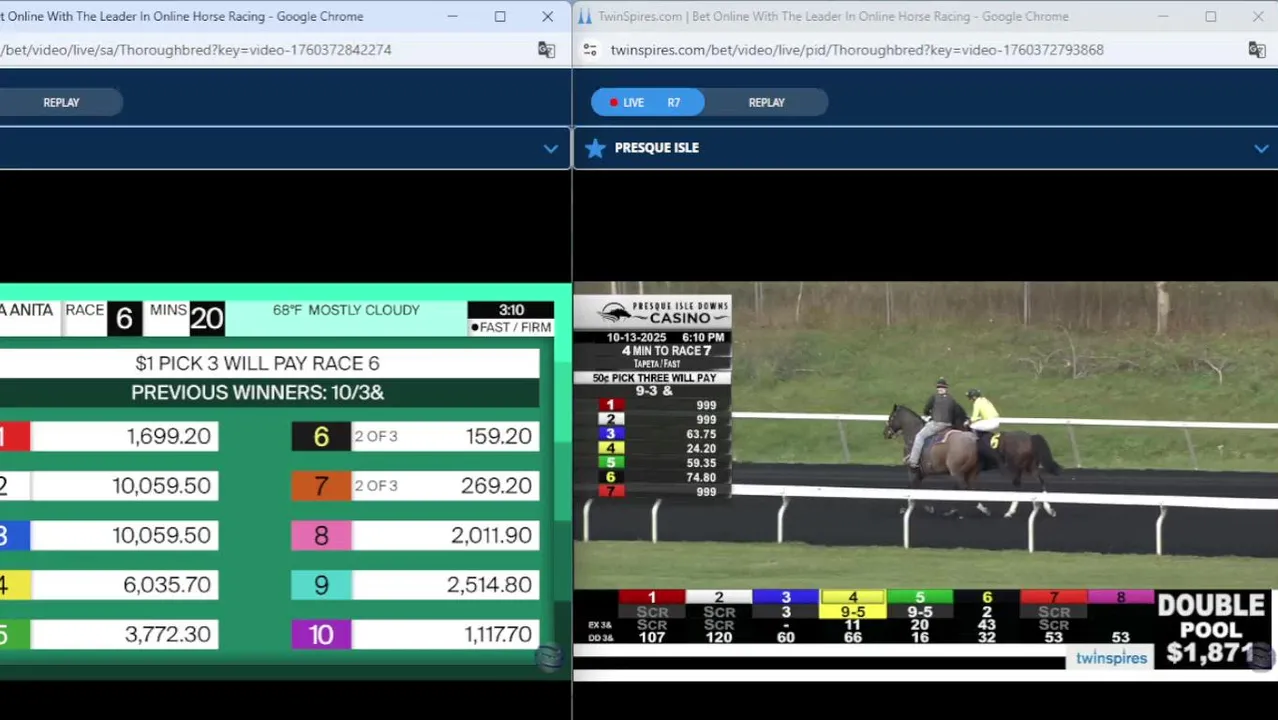Open site info icon in right window address bar
The height and width of the screenshot is (720, 1278).
point(590,50)
